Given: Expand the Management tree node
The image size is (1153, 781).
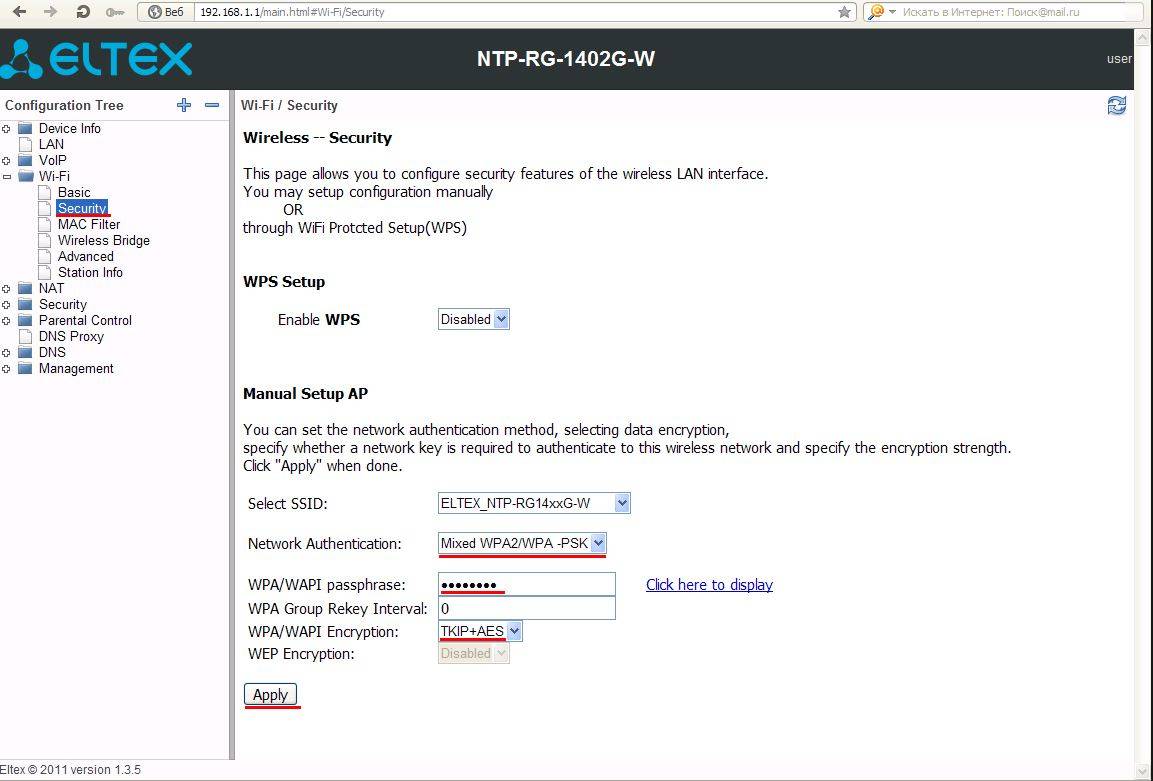Looking at the screenshot, I should [6, 368].
